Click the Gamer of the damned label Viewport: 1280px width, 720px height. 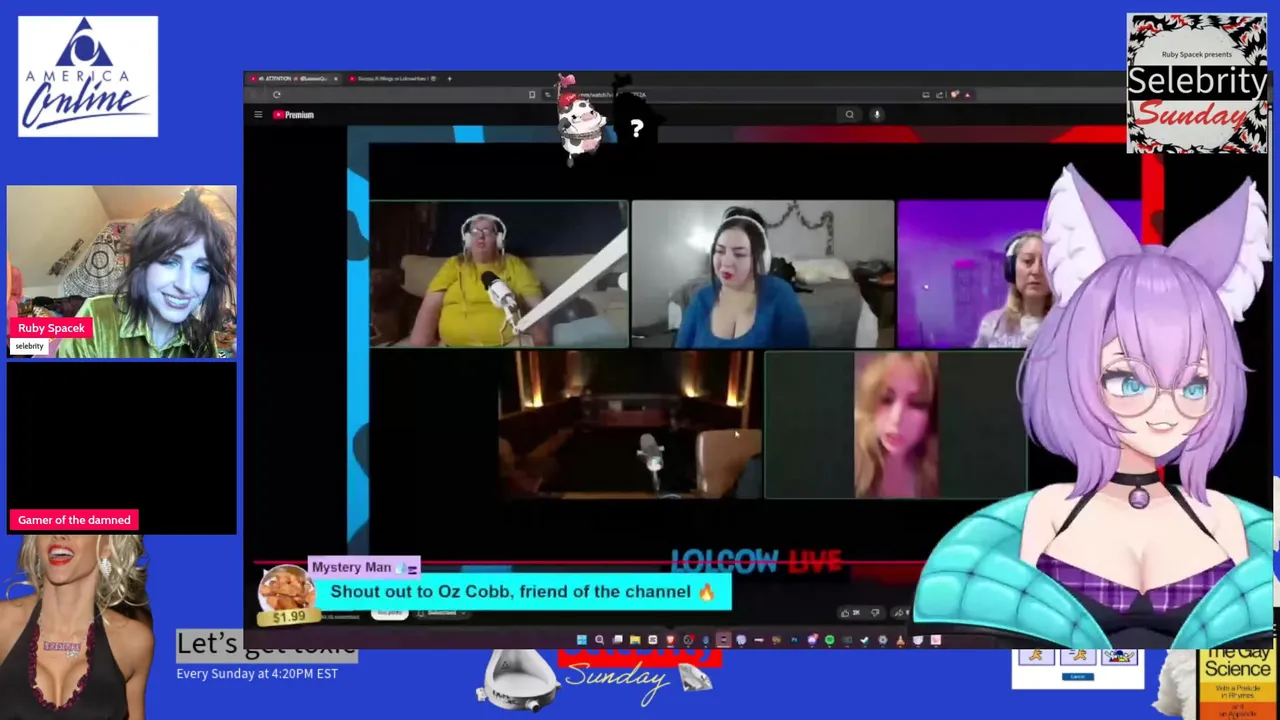[74, 520]
